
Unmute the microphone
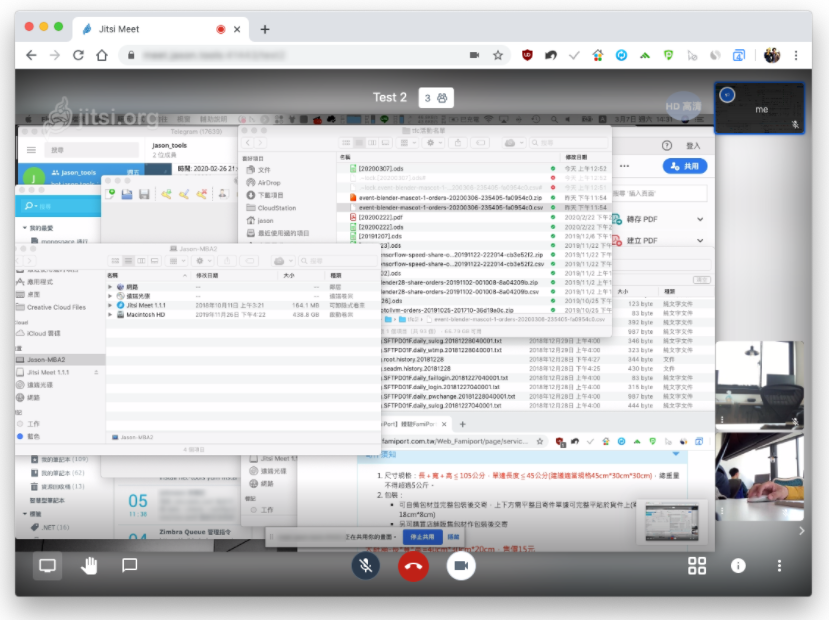[x=365, y=566]
